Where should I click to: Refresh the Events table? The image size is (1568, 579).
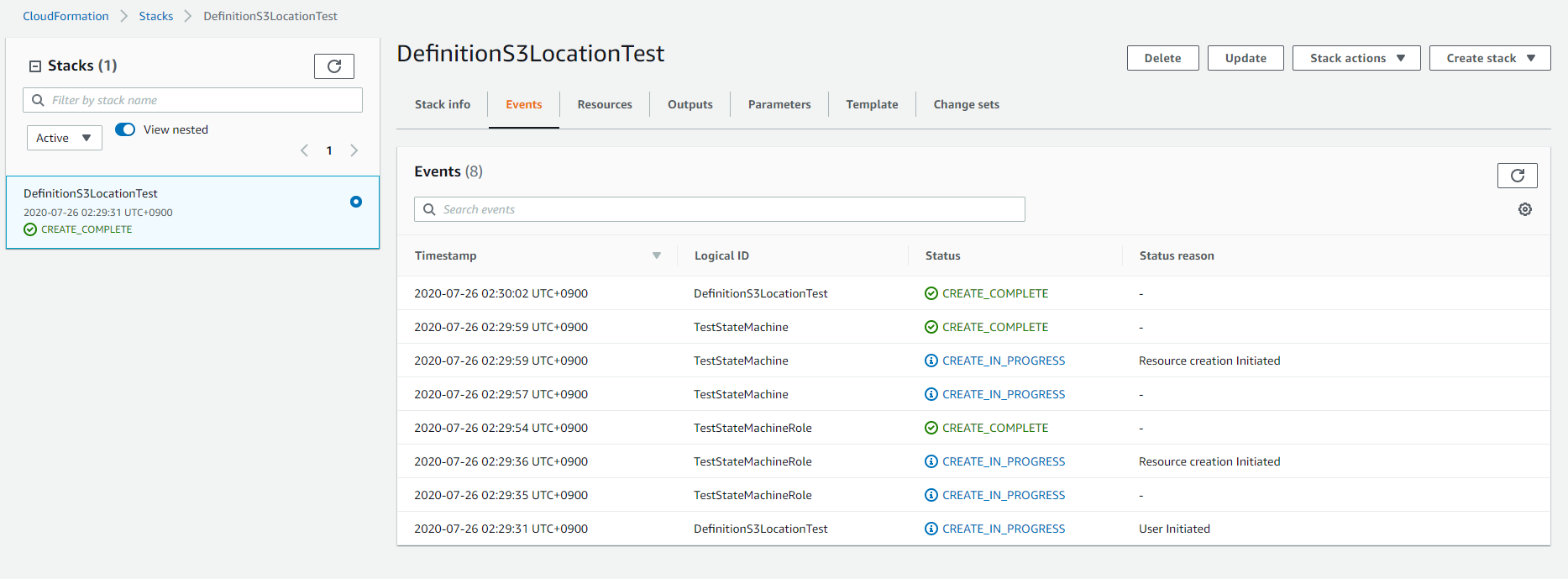click(x=1517, y=176)
